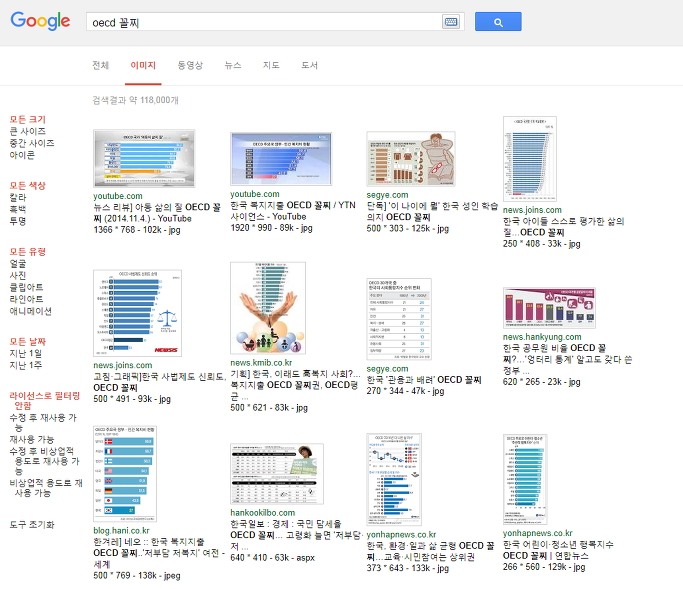The height and width of the screenshot is (589, 683).
Task: Choose 비상업적 용도로 재사용 가능 filter
Action: pyautogui.click(x=46, y=488)
